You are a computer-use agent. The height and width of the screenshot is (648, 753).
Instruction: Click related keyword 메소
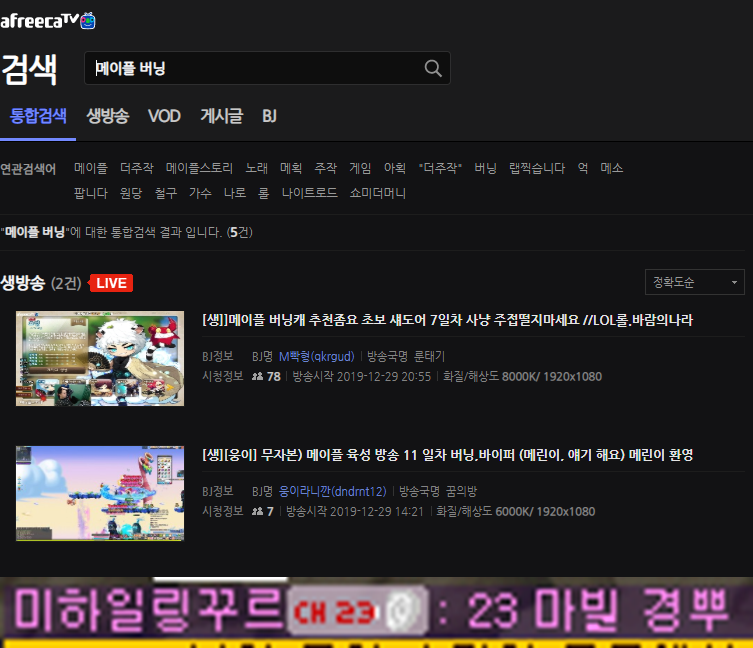coord(612,168)
